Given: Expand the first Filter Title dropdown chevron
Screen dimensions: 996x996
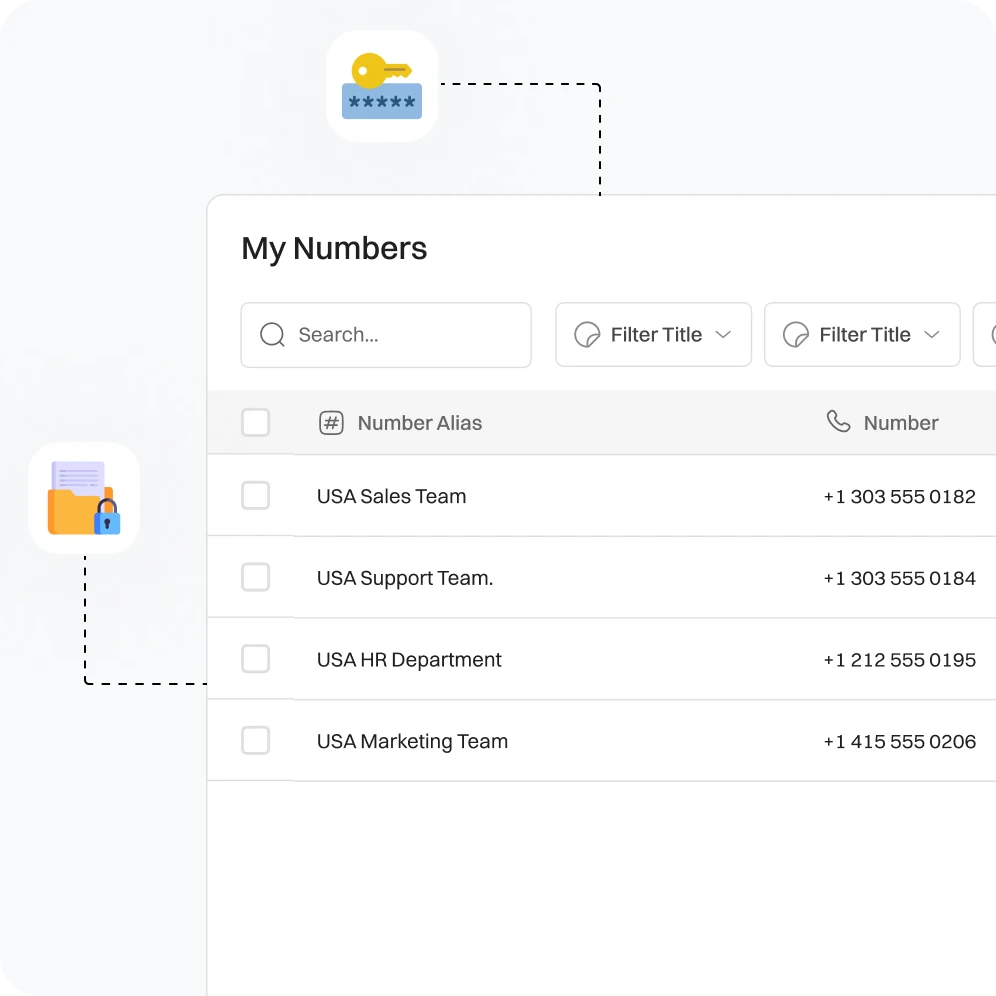Looking at the screenshot, I should tap(723, 335).
